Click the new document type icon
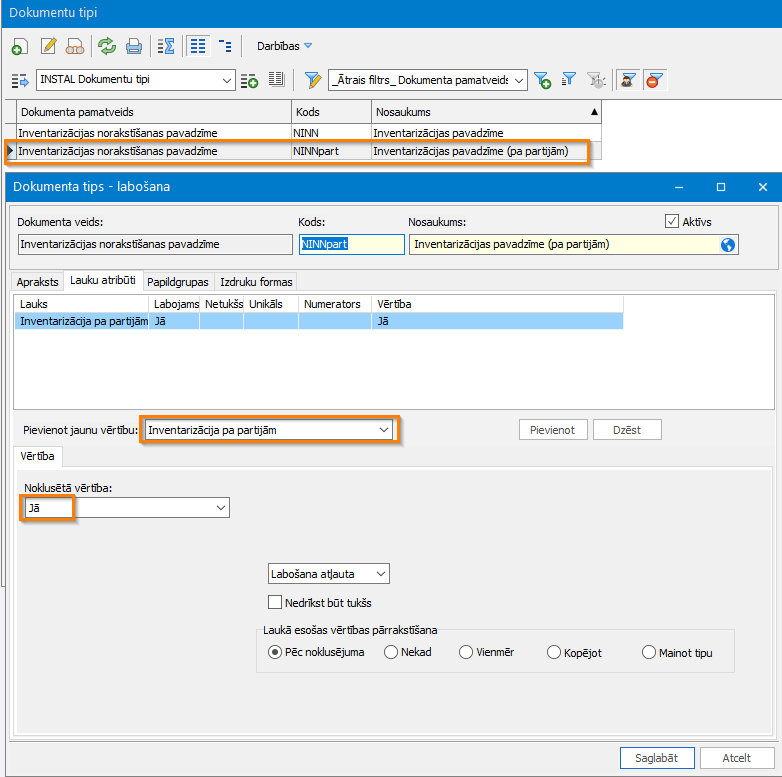This screenshot has height=777, width=782. pos(19,46)
